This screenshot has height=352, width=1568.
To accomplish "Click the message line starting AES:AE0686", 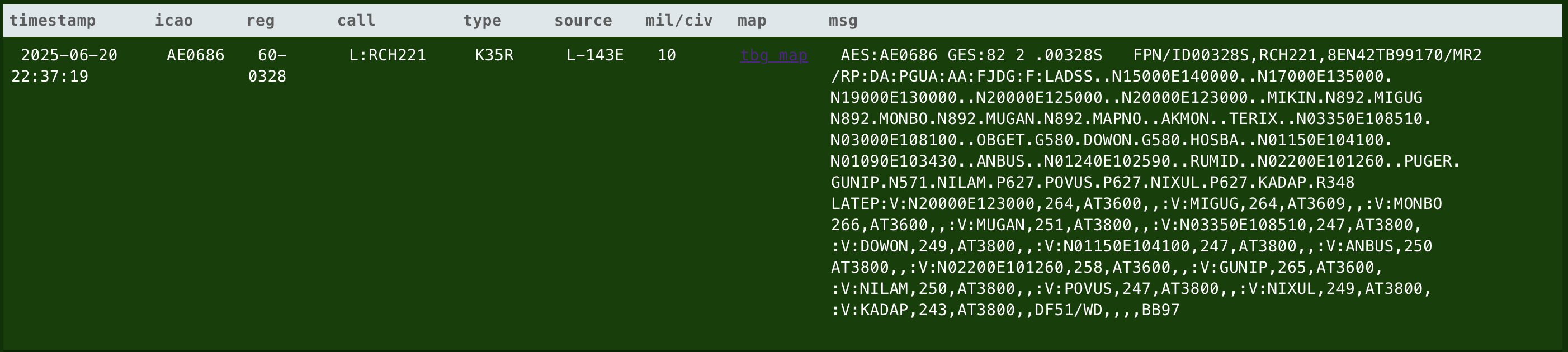I will (x=1161, y=55).
